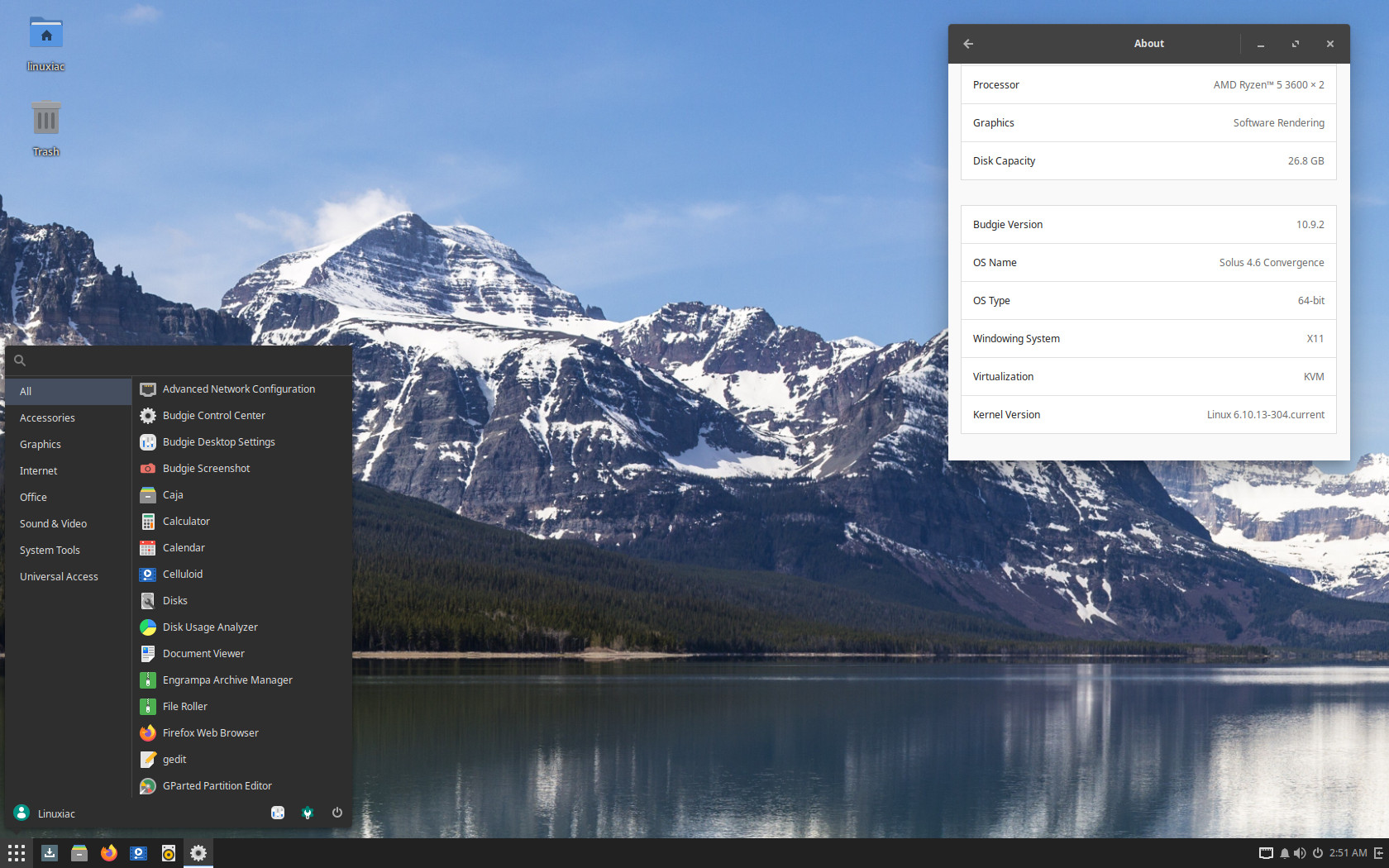Open notifications bell in tray
This screenshot has height=868, width=1389.
tap(1285, 853)
